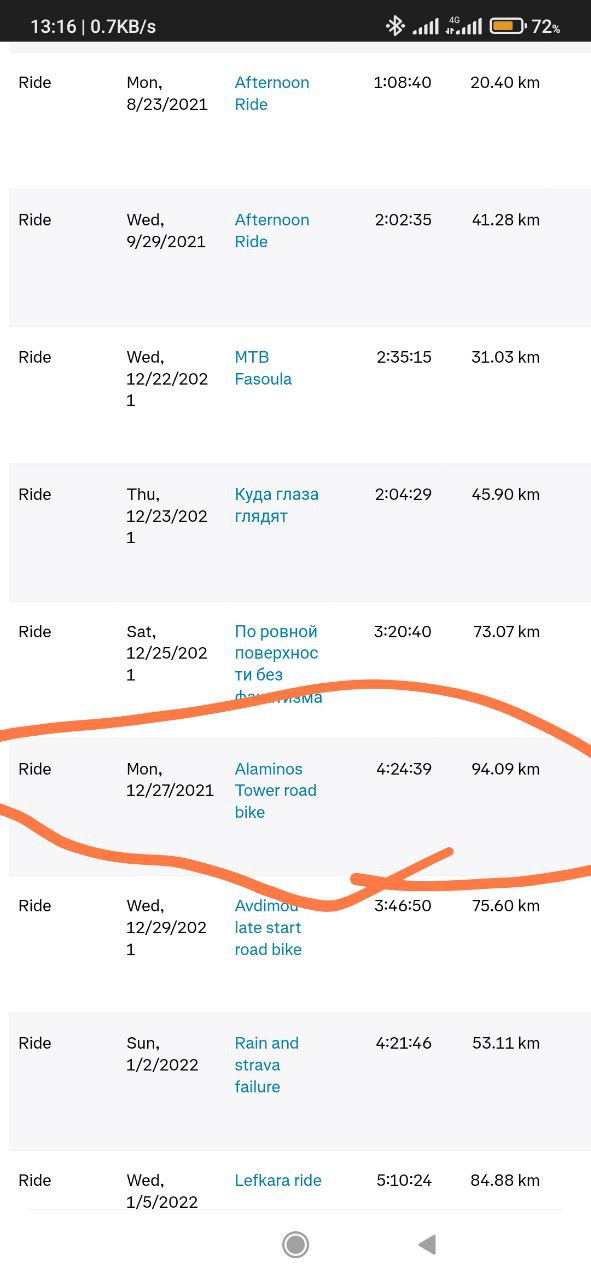Tap the 4G signal strength icon
This screenshot has width=591, height=1280.
[x=463, y=26]
